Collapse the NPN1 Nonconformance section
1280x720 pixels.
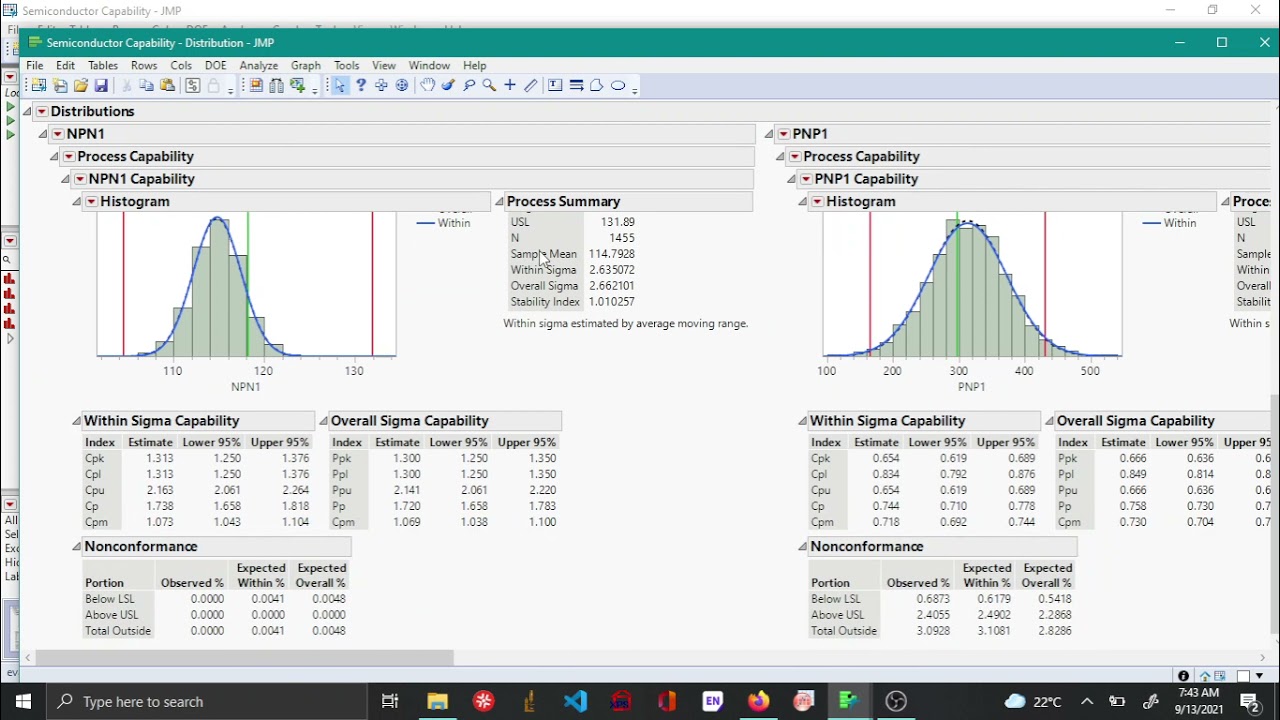pos(76,547)
